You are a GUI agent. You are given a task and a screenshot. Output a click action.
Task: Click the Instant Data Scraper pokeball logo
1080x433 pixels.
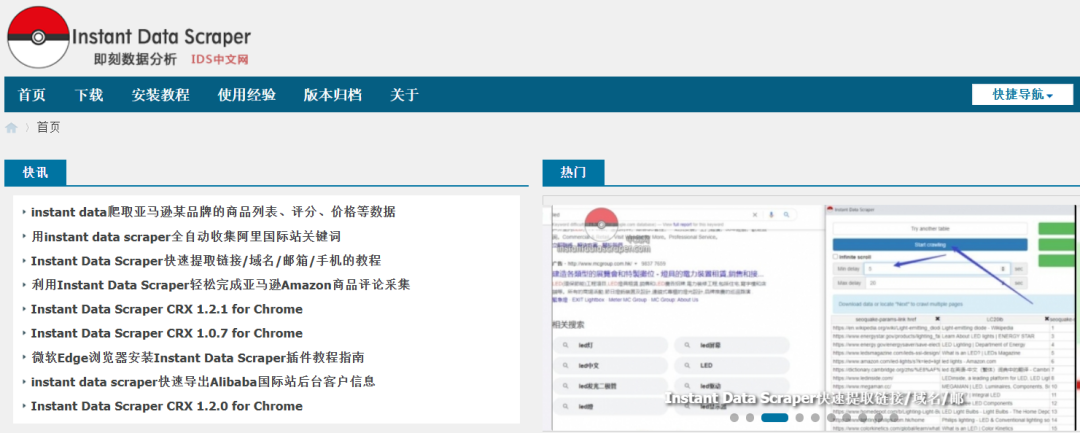39,37
